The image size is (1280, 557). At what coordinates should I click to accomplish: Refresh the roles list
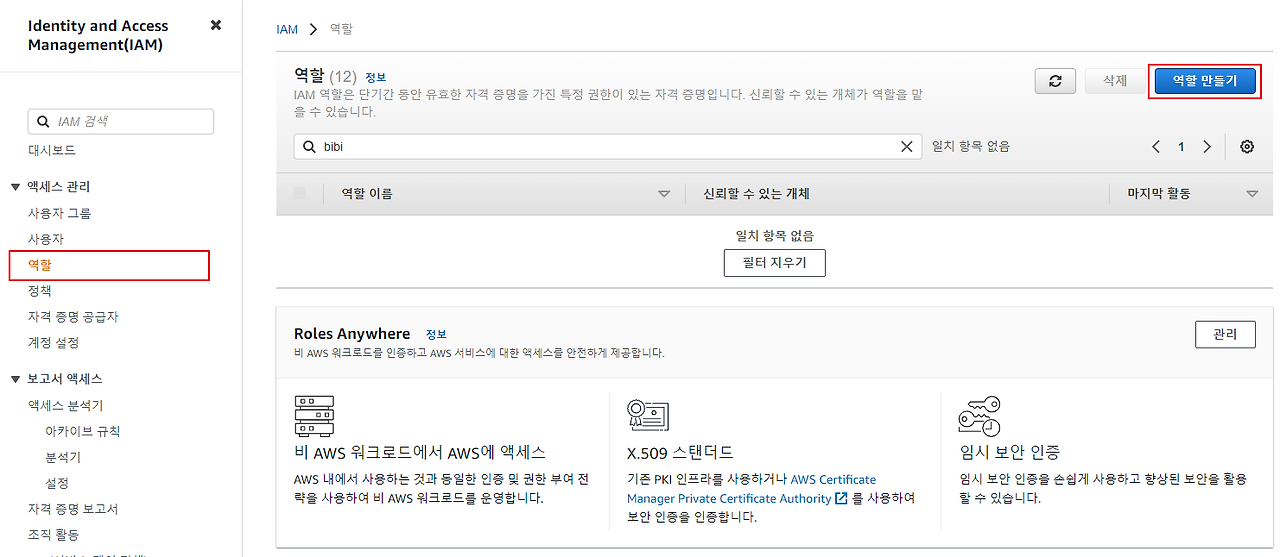[1055, 81]
